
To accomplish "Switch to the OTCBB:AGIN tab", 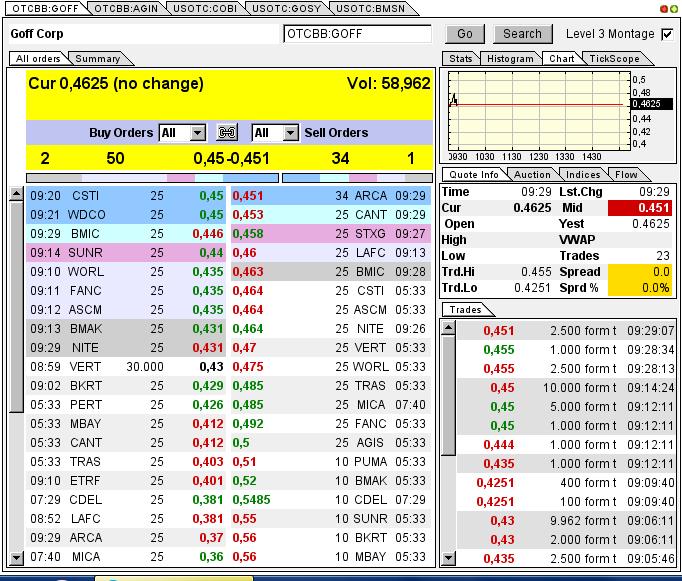I will click(x=126, y=8).
